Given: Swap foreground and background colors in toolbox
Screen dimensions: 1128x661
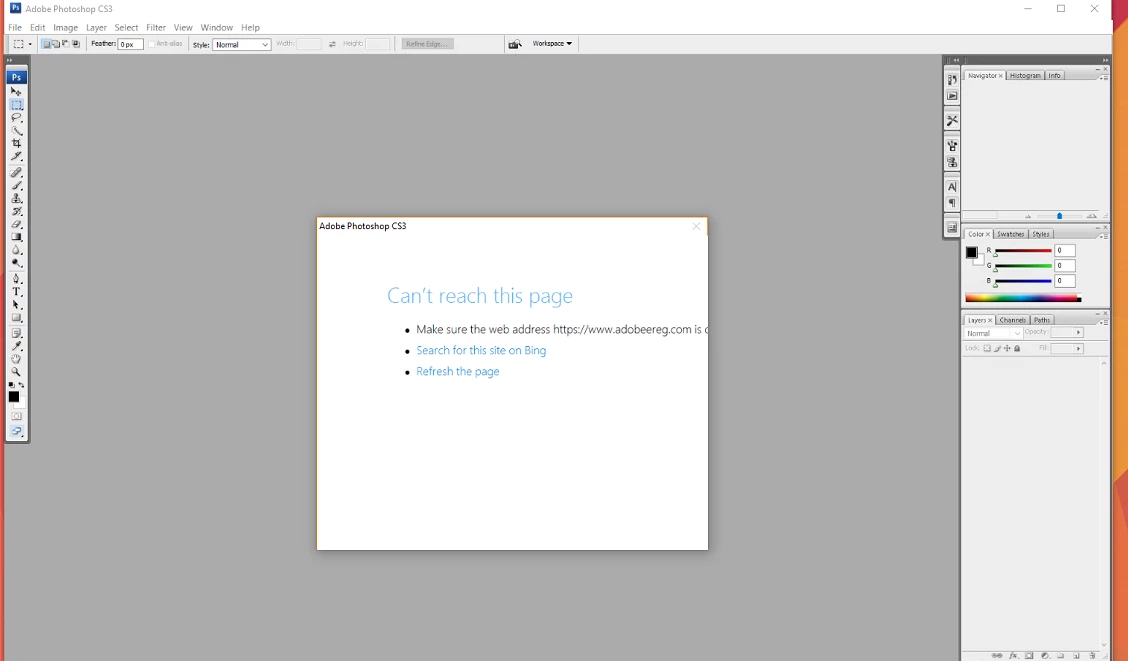Looking at the screenshot, I should (22, 386).
